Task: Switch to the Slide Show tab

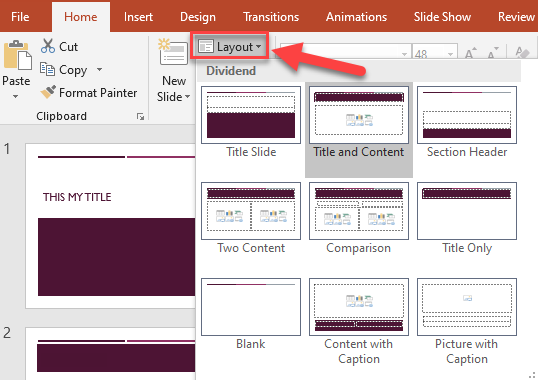Action: tap(442, 17)
